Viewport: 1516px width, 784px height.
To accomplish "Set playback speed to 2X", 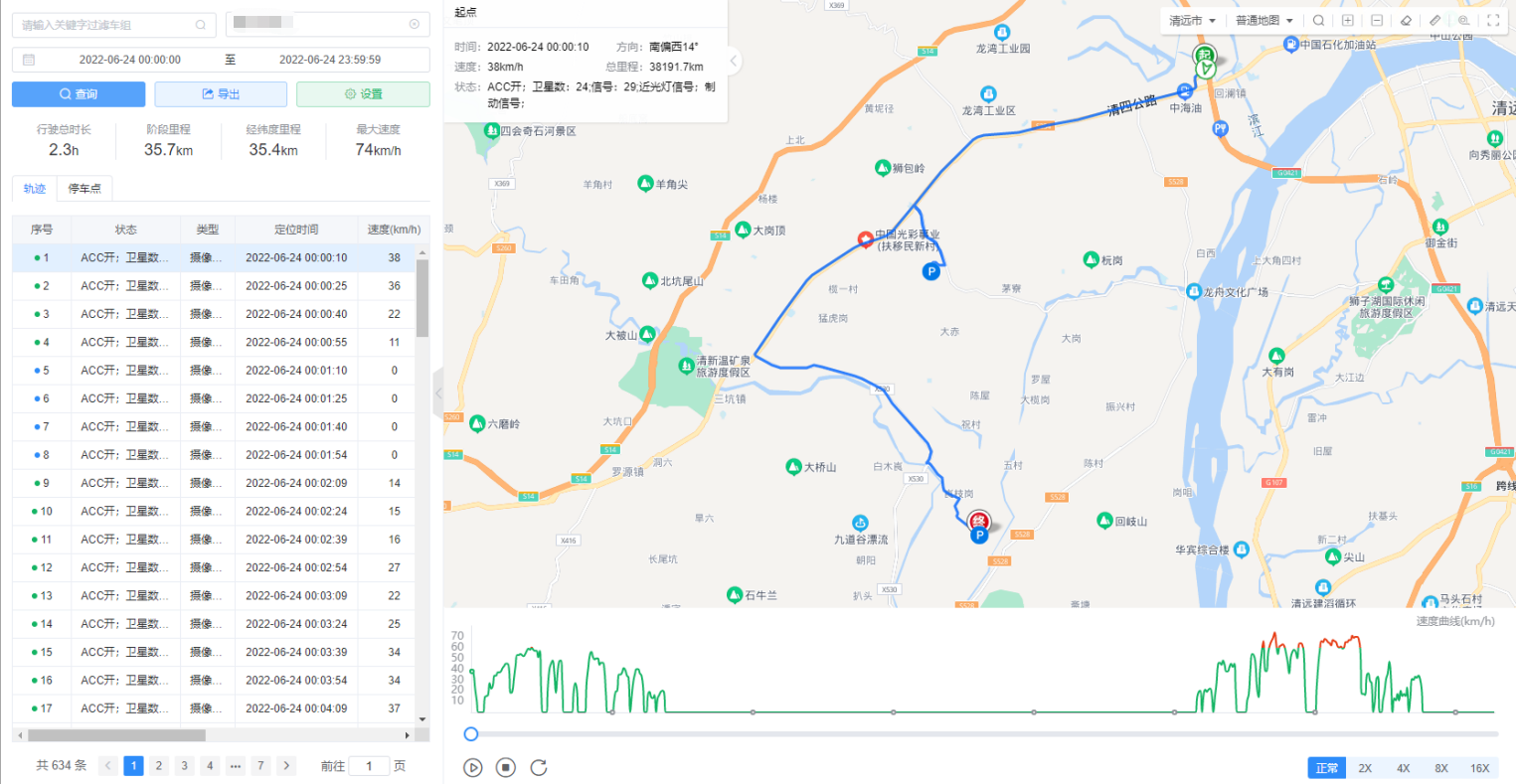I will pos(1365,768).
